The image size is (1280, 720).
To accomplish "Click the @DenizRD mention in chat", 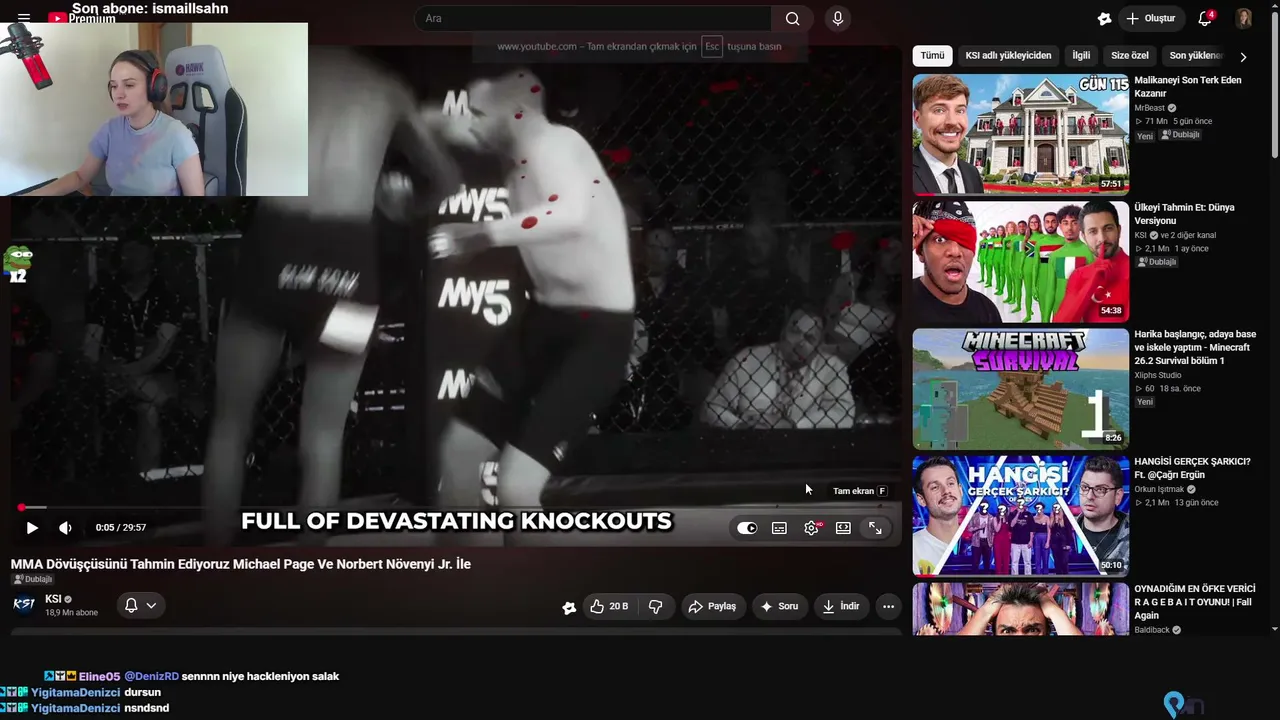I will pyautogui.click(x=152, y=677).
